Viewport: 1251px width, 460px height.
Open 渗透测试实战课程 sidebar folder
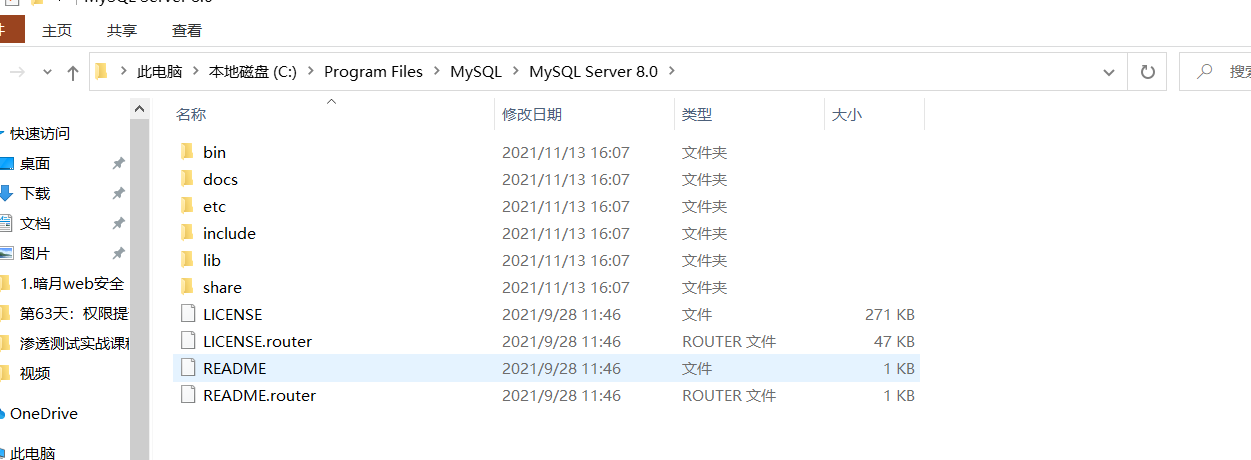74,343
